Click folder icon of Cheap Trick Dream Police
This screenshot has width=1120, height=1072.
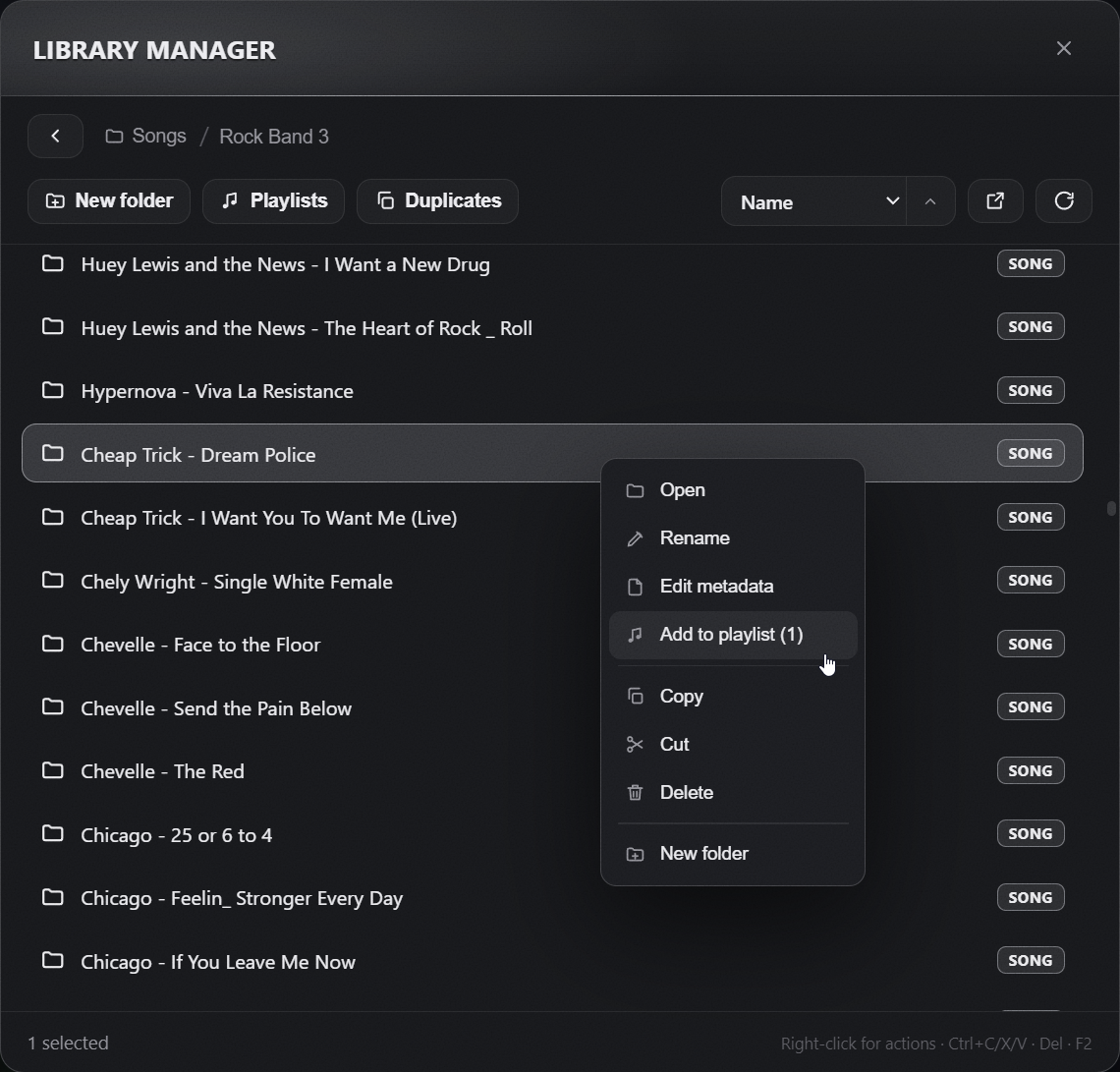tap(53, 453)
